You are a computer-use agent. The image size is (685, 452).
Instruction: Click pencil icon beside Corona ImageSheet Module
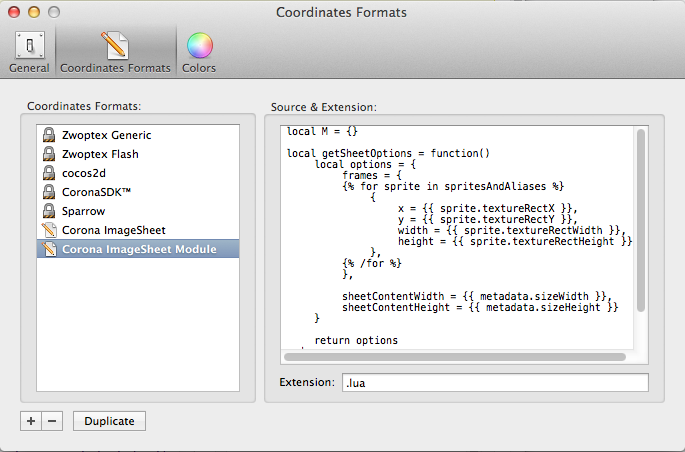(x=49, y=249)
